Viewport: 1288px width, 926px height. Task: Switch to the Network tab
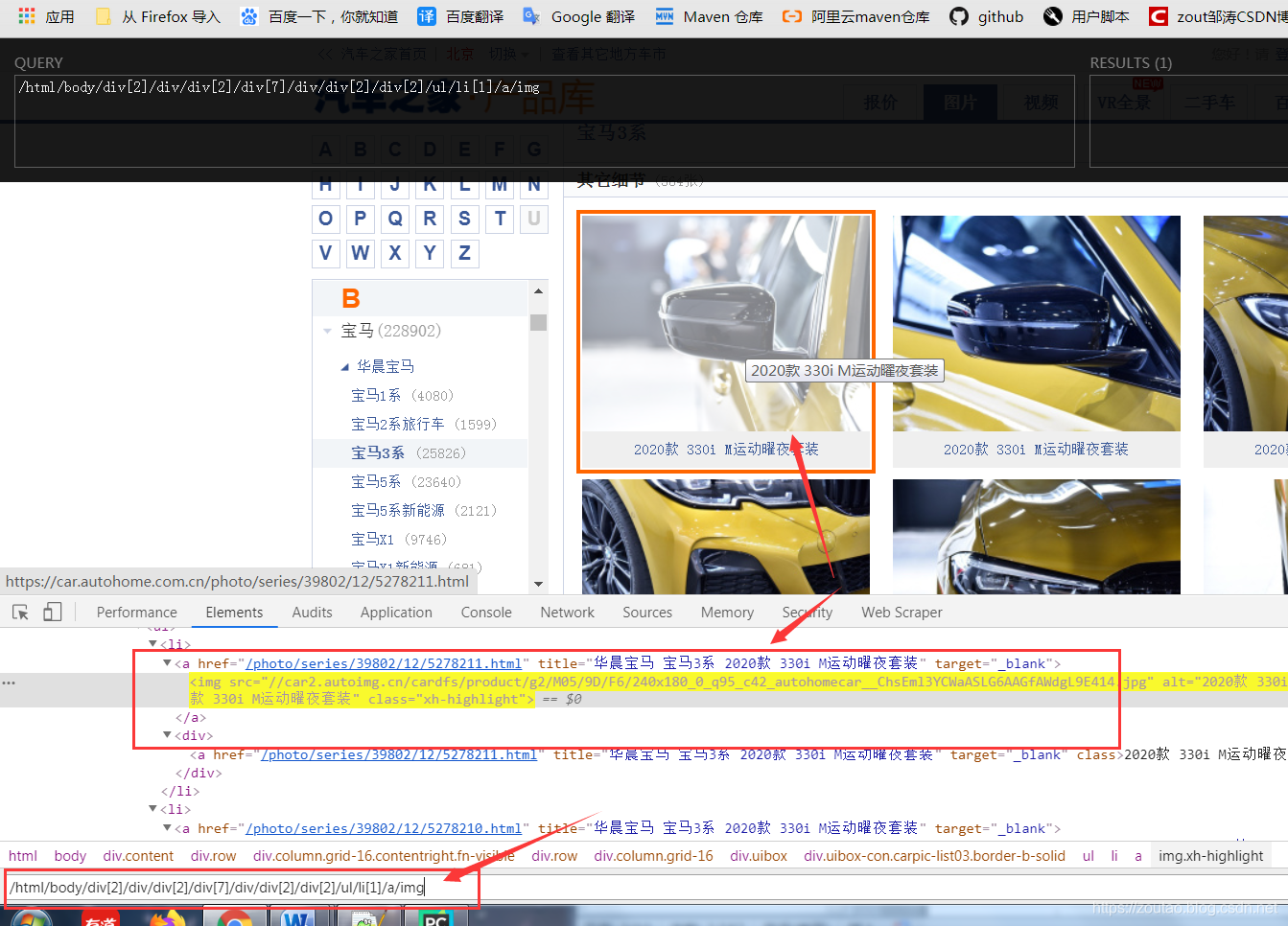pyautogui.click(x=567, y=612)
